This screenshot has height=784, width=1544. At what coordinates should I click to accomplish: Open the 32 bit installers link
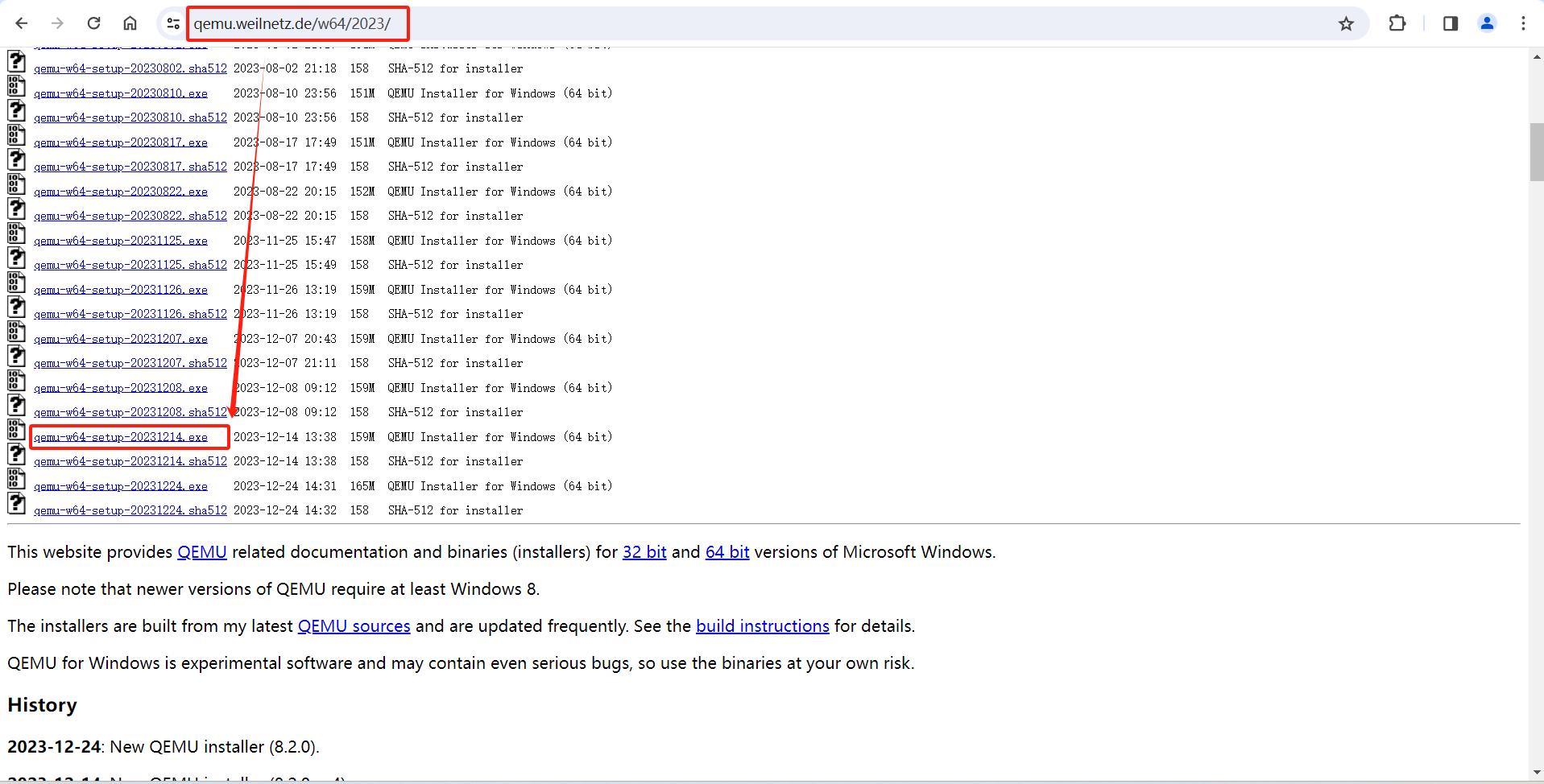[644, 552]
